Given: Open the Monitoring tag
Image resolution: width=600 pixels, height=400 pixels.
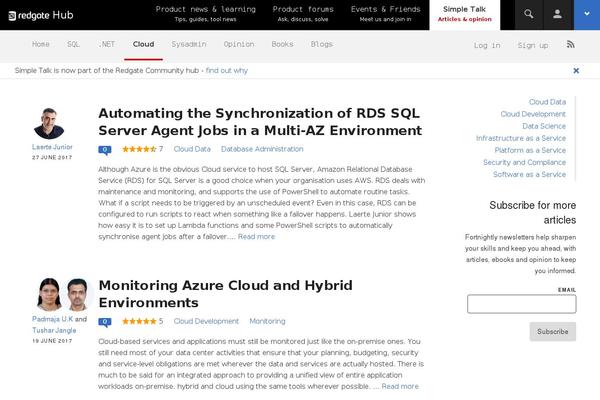Looking at the screenshot, I should tap(267, 321).
